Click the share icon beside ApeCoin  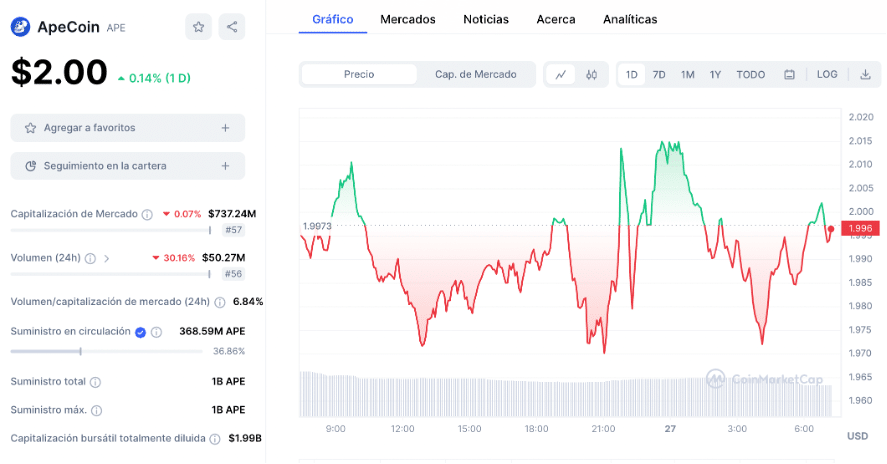(x=232, y=27)
